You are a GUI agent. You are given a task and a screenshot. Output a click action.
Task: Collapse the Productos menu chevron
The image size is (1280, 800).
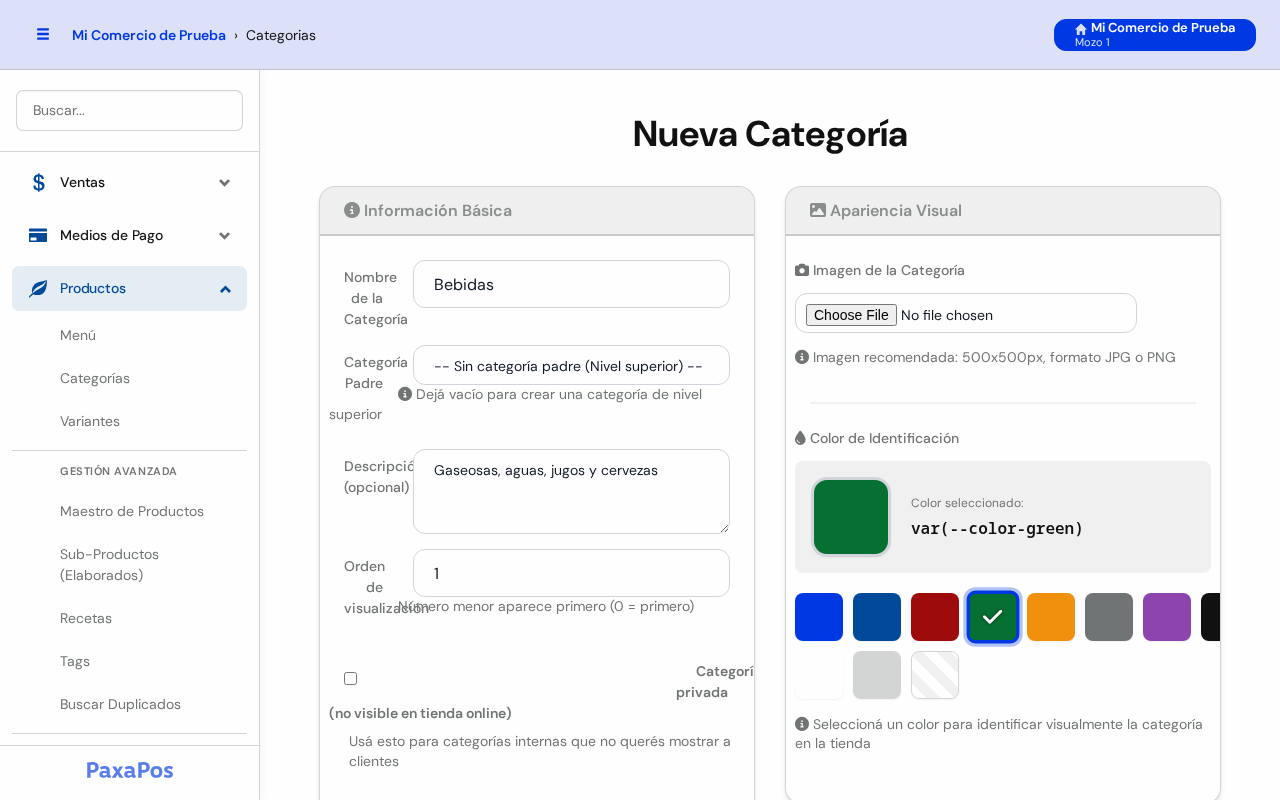[x=225, y=289]
